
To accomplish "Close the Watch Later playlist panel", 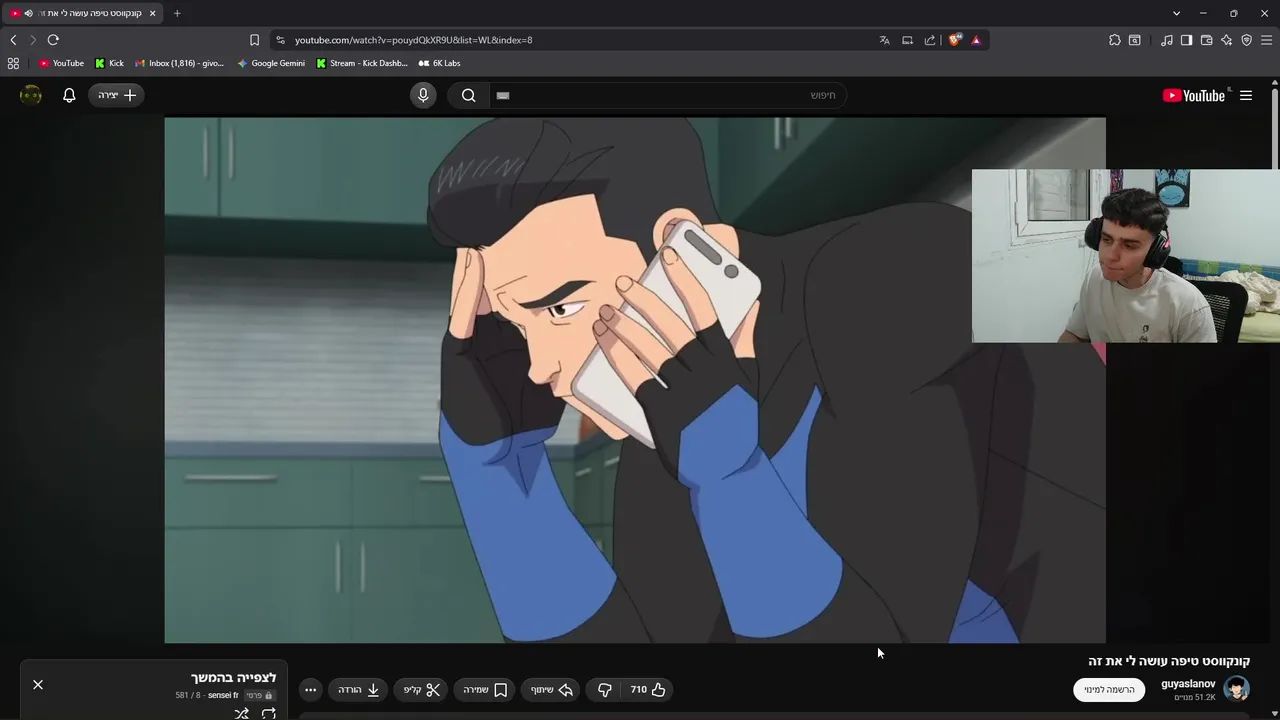I will 38,684.
